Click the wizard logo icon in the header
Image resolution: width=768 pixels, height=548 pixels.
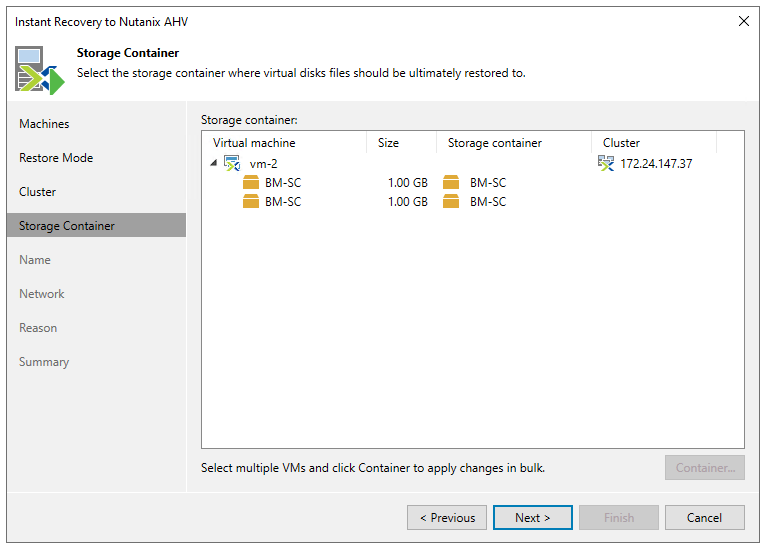click(40, 70)
